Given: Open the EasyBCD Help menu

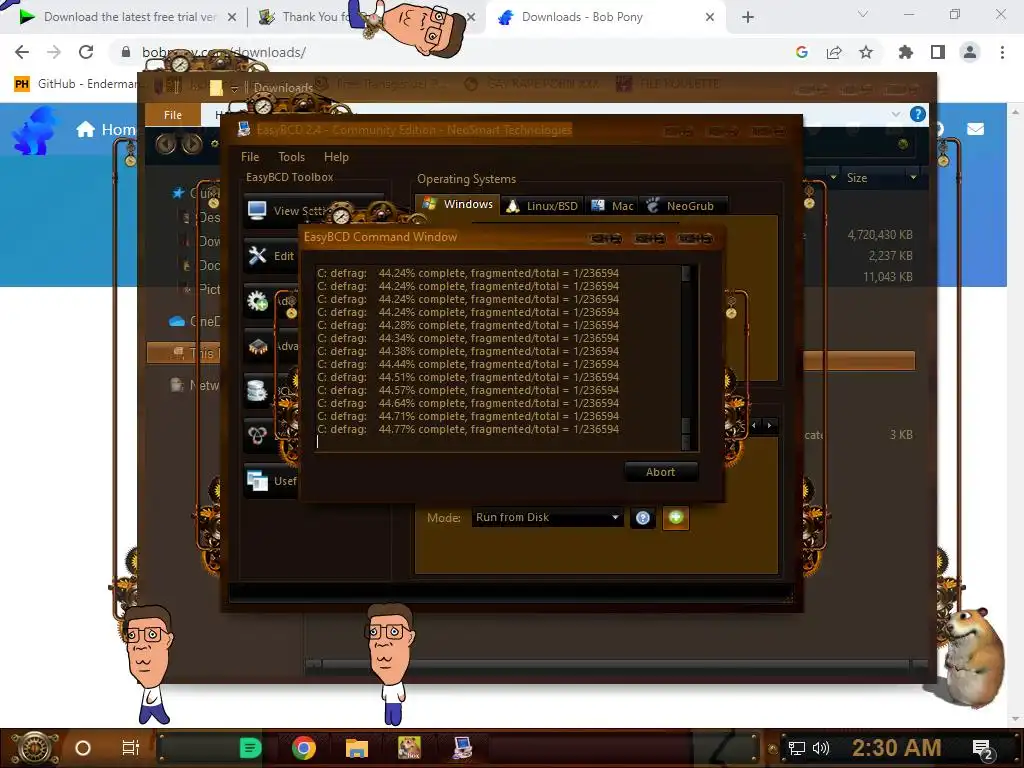Looking at the screenshot, I should pos(336,157).
